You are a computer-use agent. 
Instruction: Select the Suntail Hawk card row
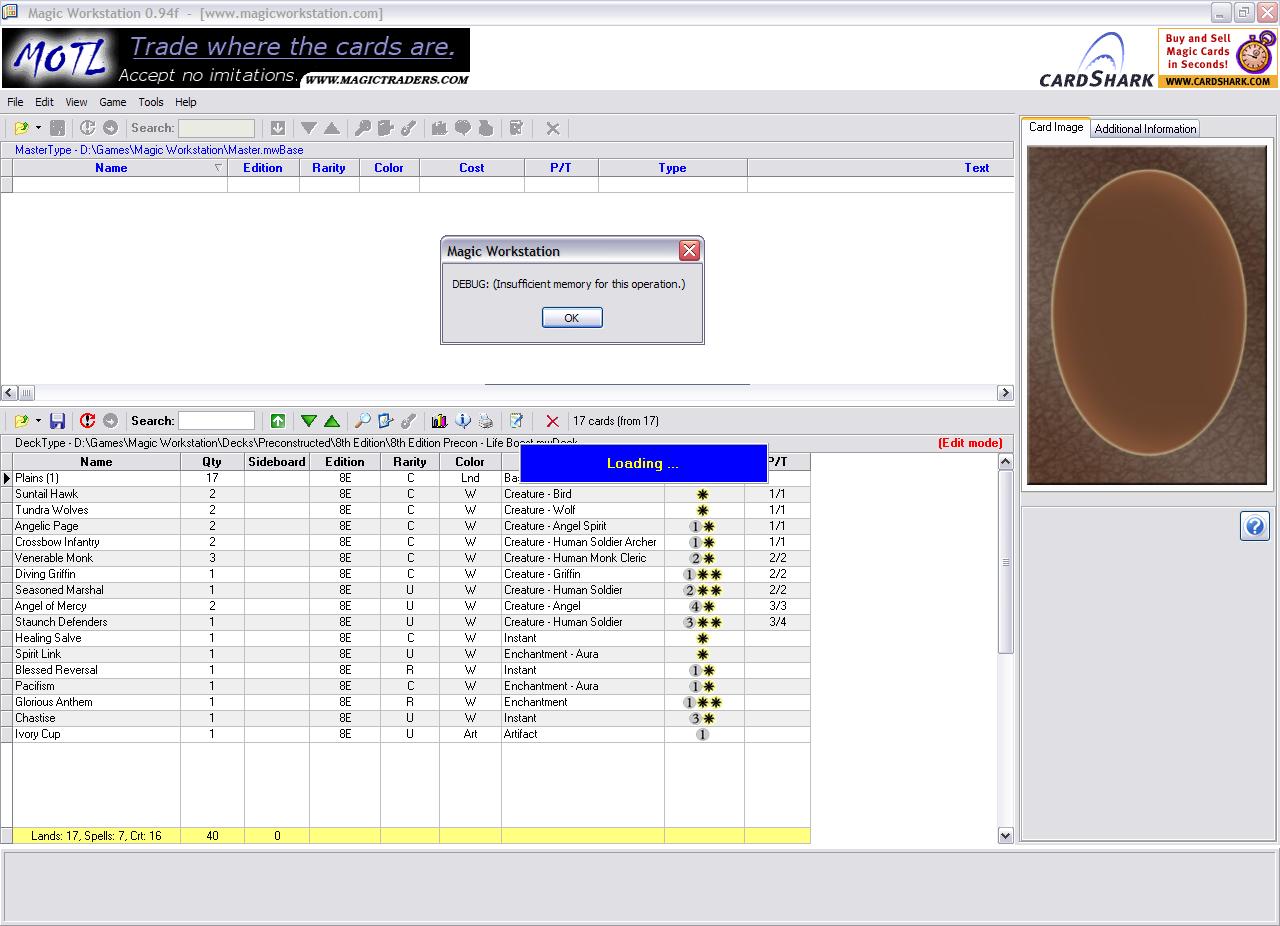[x=411, y=494]
